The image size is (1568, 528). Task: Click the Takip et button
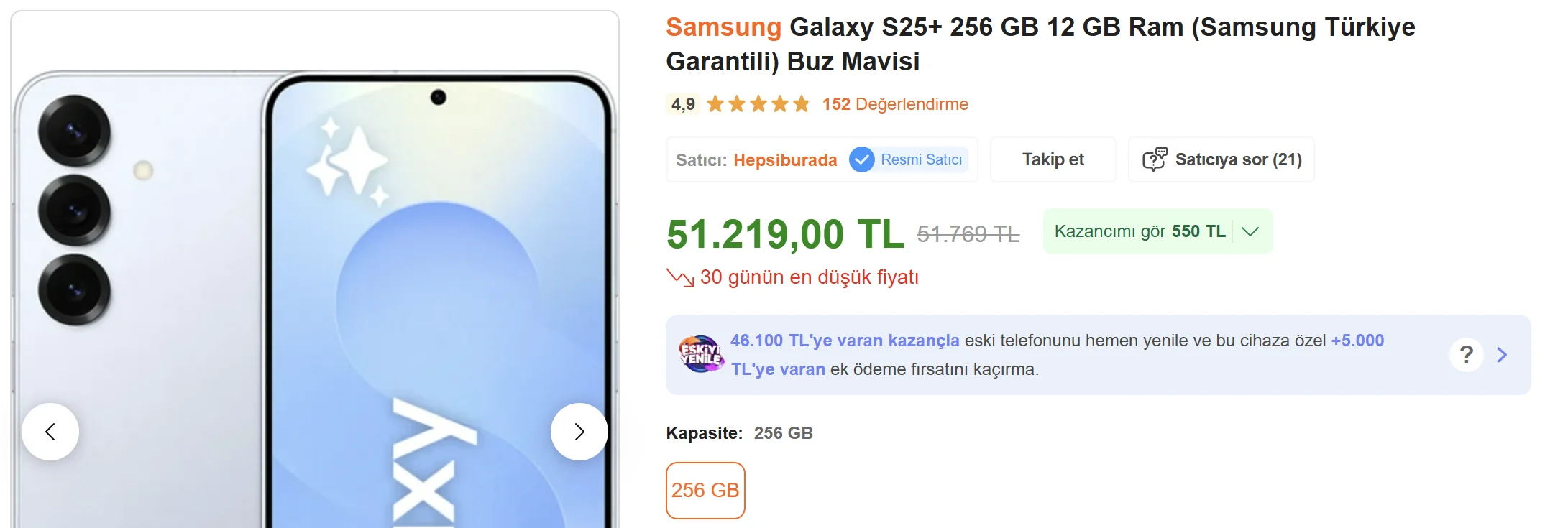[1053, 159]
